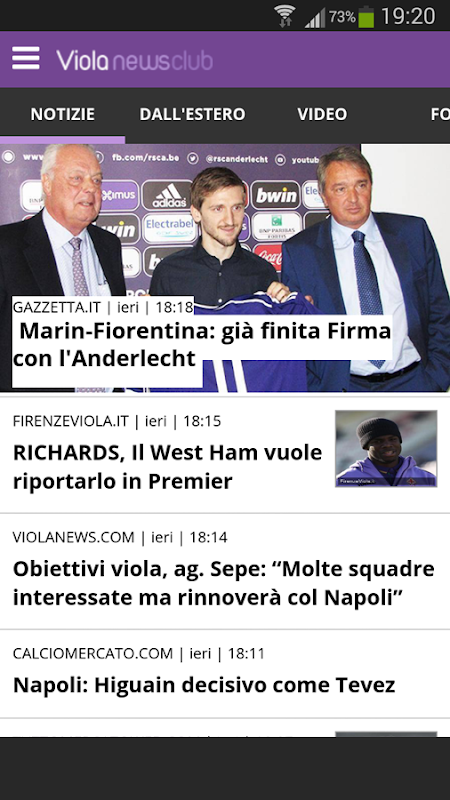The image size is (450, 800).
Task: Switch to the NOTIZIE tab
Action: pyautogui.click(x=62, y=114)
